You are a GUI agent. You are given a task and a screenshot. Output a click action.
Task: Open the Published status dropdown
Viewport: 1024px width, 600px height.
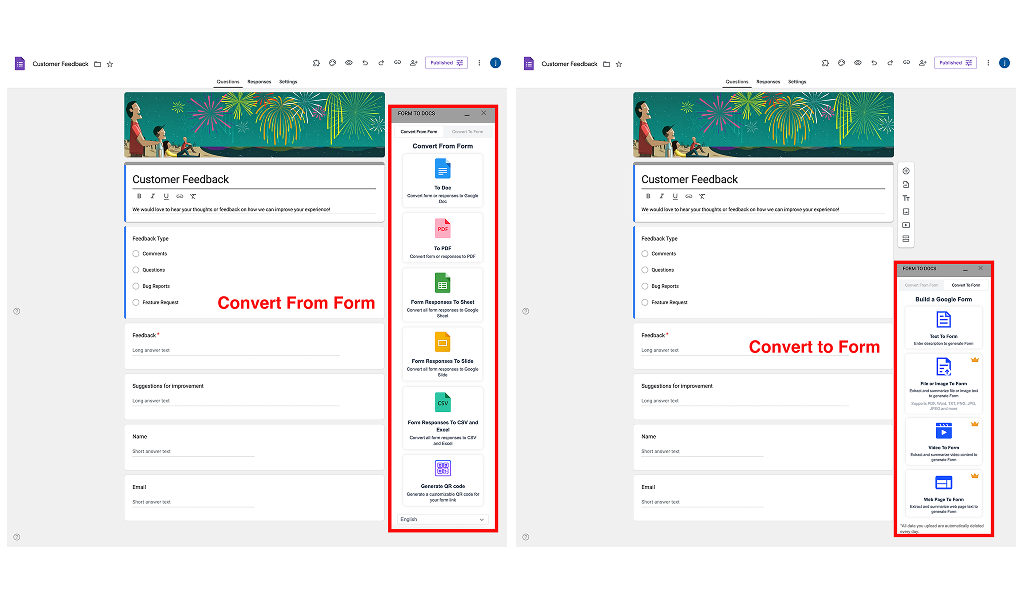[x=447, y=62]
